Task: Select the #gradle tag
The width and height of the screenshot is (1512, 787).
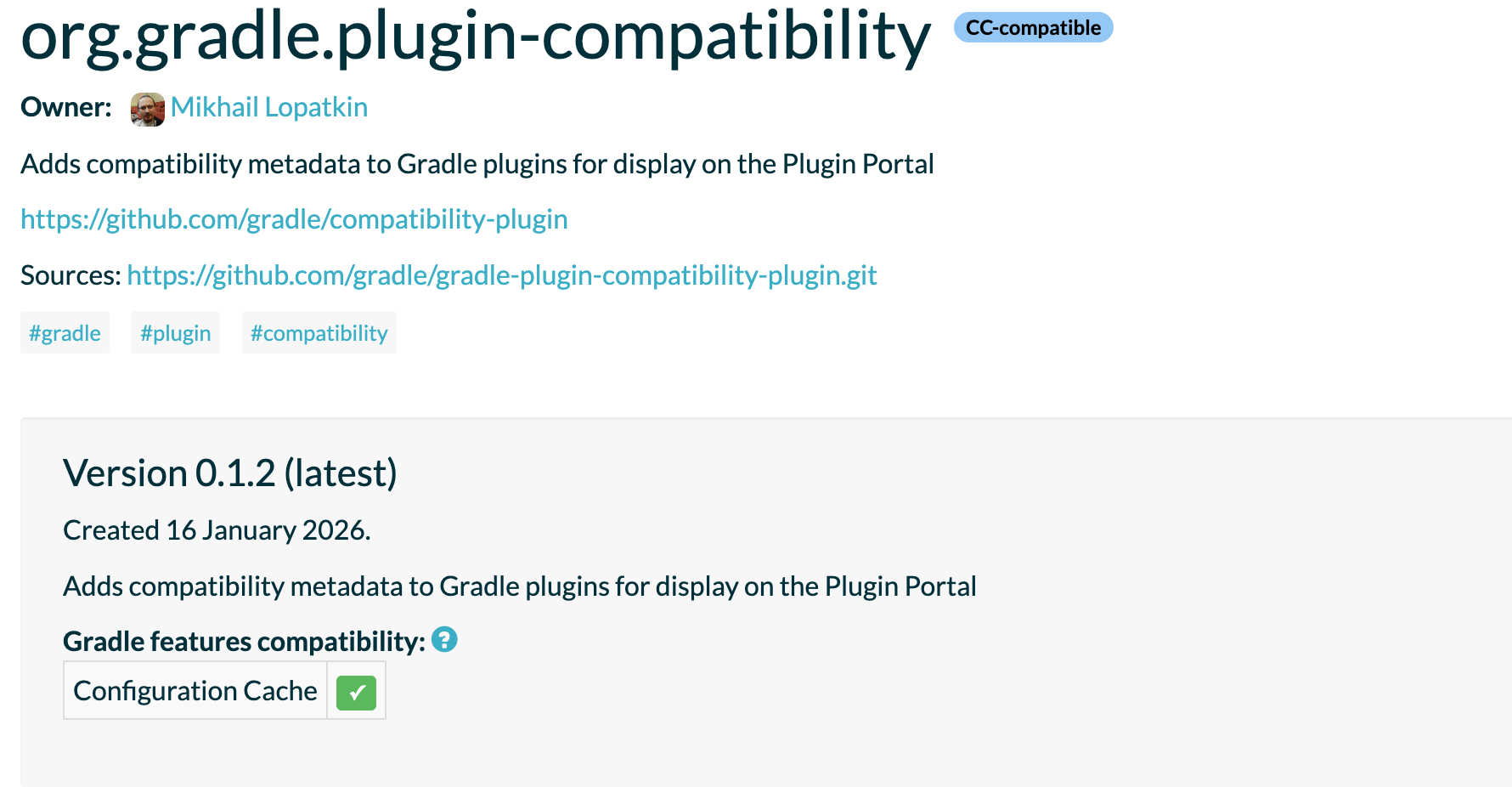Action: click(x=65, y=333)
